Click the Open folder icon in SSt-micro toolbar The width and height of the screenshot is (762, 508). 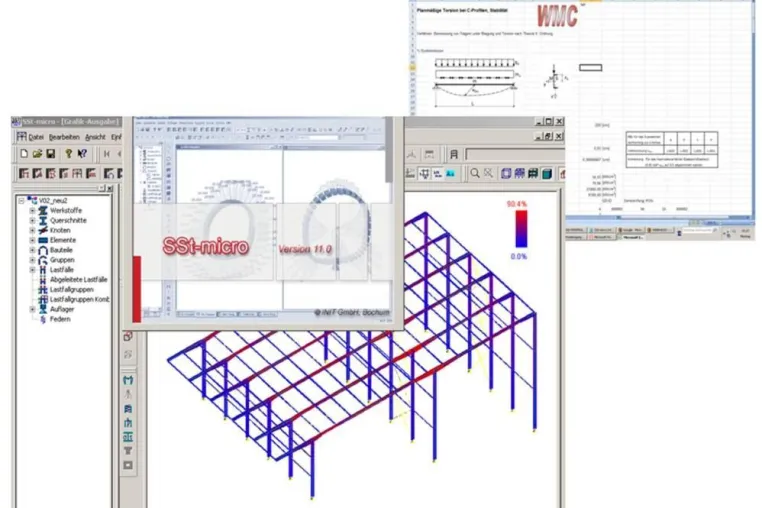coord(37,154)
